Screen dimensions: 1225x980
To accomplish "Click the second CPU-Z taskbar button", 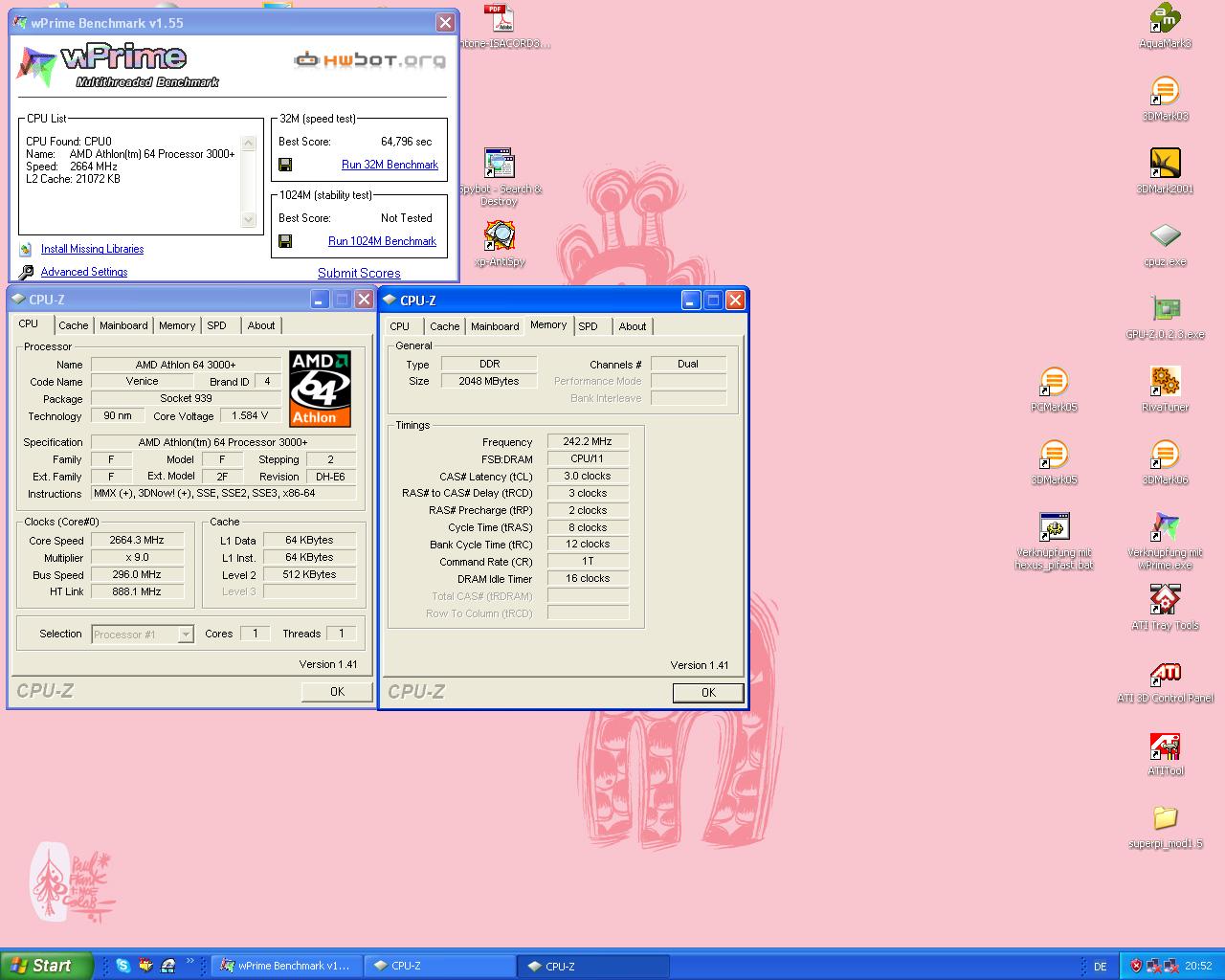I will click(x=593, y=966).
